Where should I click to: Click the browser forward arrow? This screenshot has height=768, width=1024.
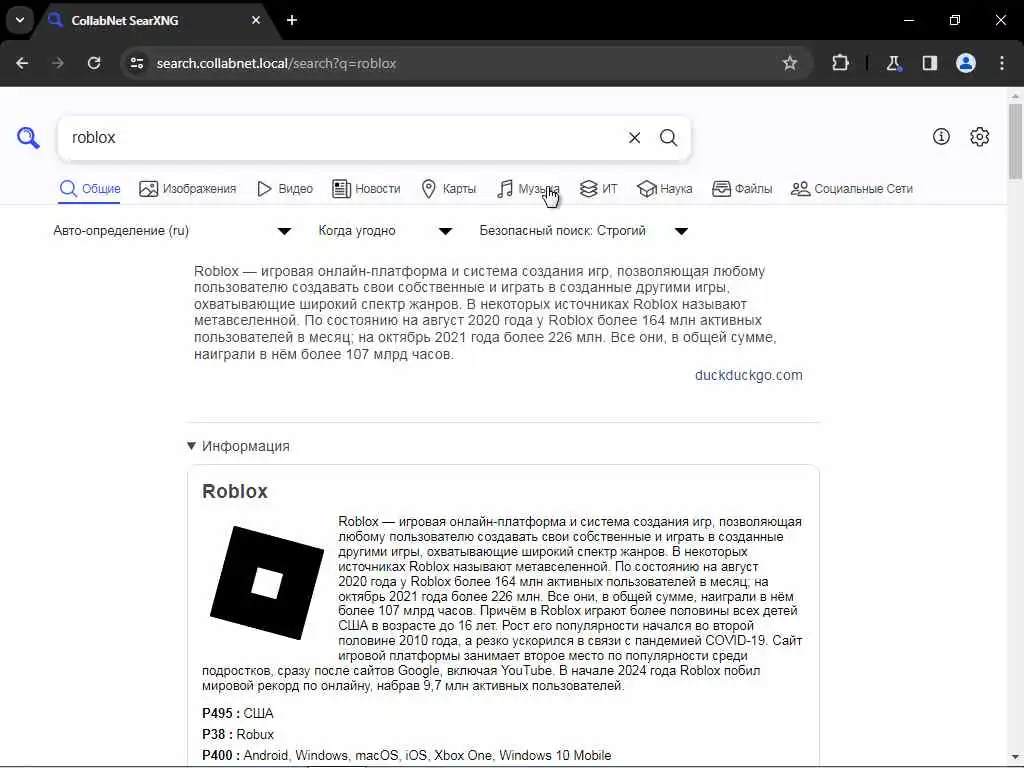click(58, 63)
